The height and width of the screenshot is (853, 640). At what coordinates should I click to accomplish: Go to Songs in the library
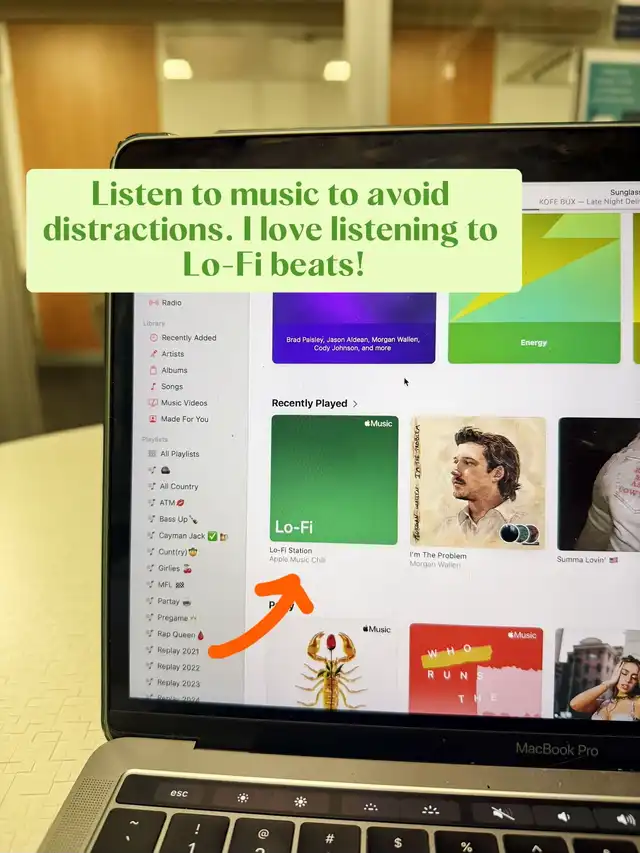[x=173, y=386]
